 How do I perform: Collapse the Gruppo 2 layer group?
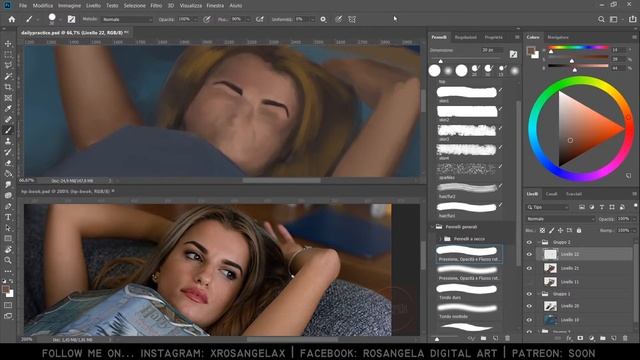pos(538,242)
